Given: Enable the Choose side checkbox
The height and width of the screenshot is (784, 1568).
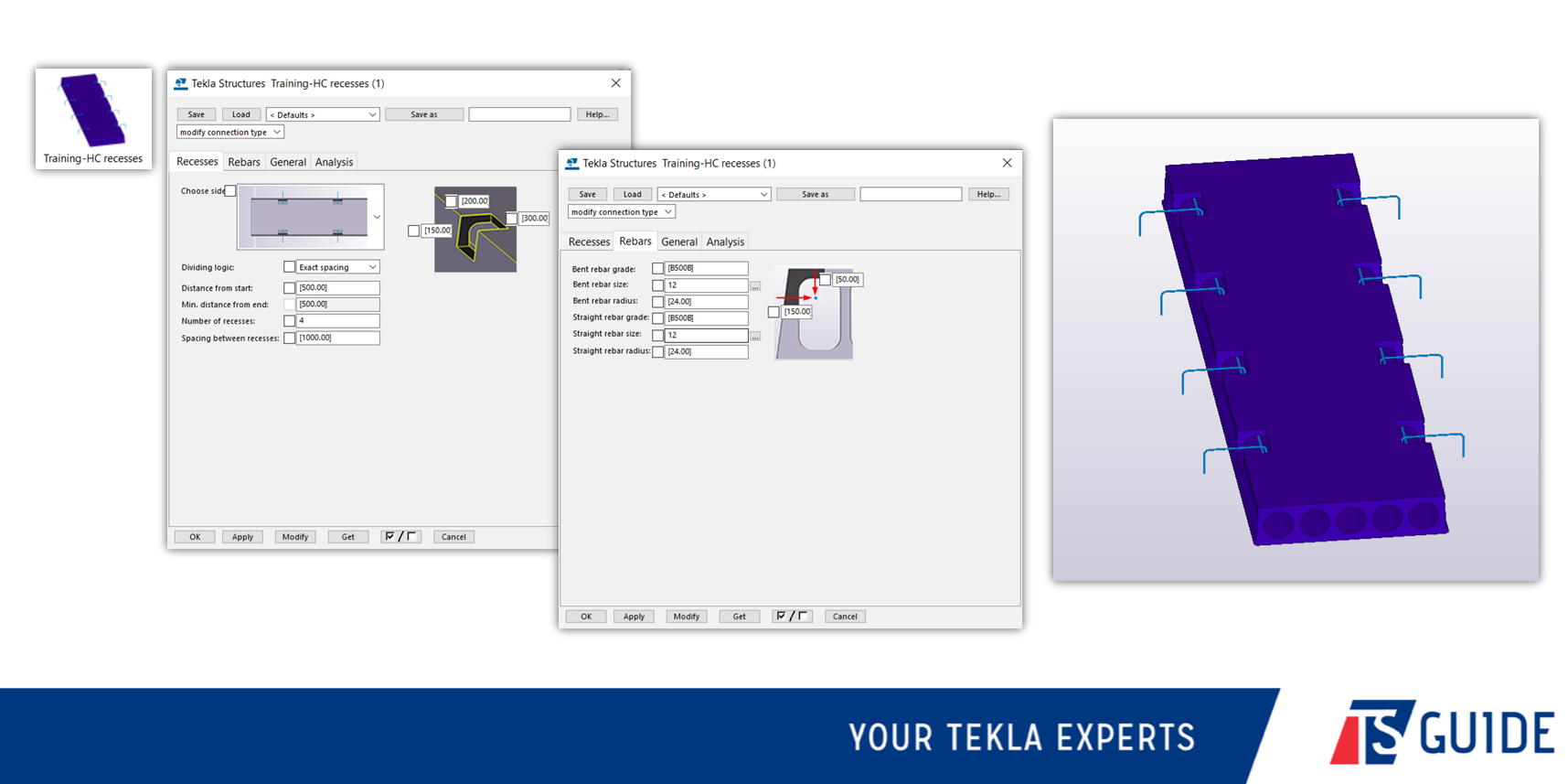Looking at the screenshot, I should 230,191.
